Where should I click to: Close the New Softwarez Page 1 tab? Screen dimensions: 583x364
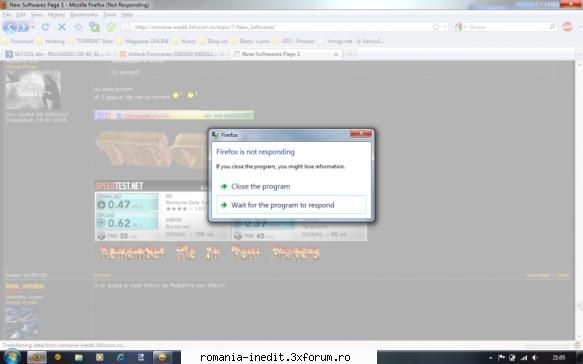[x=336, y=54]
